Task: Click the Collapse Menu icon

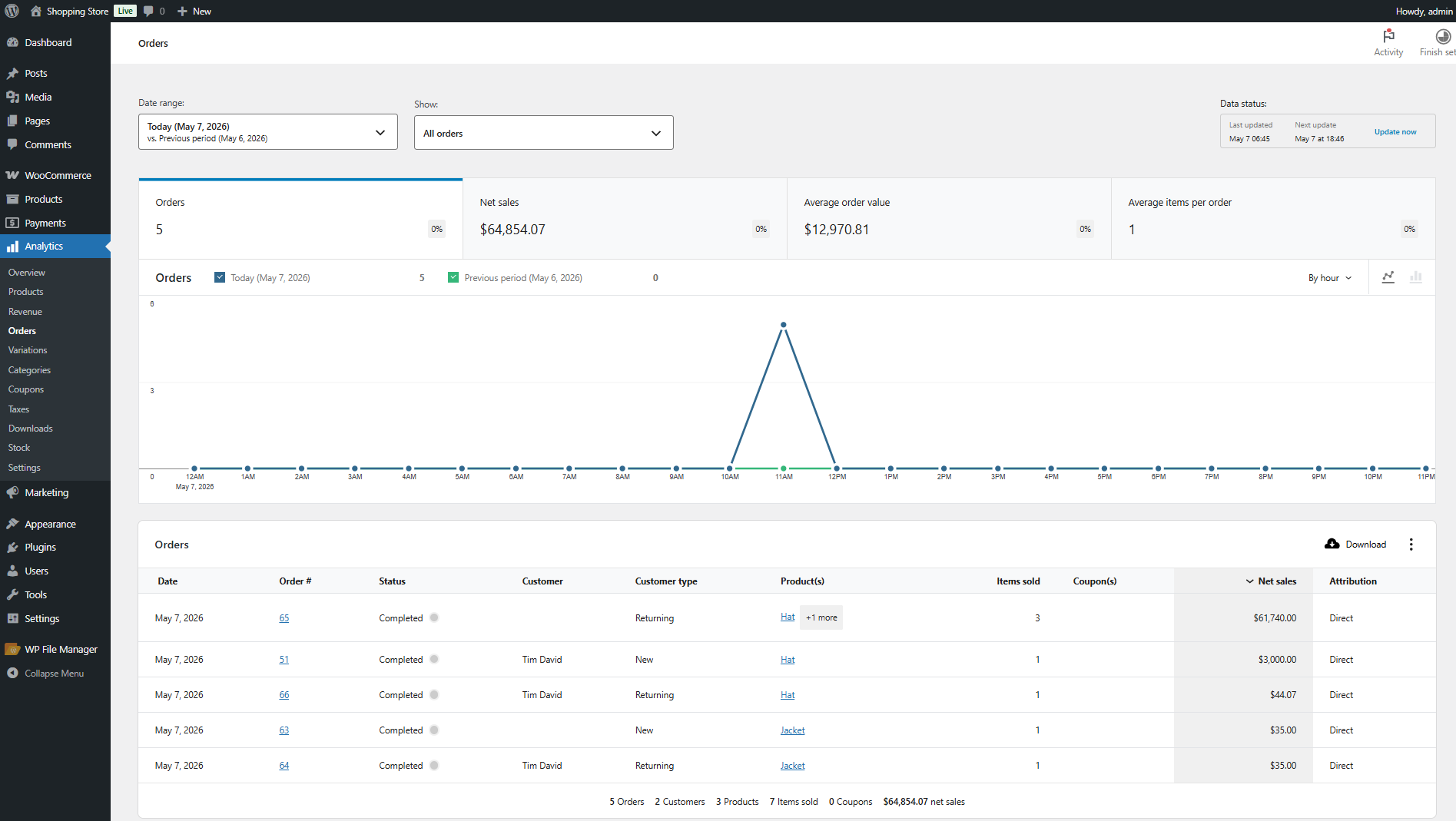Action: coord(12,673)
